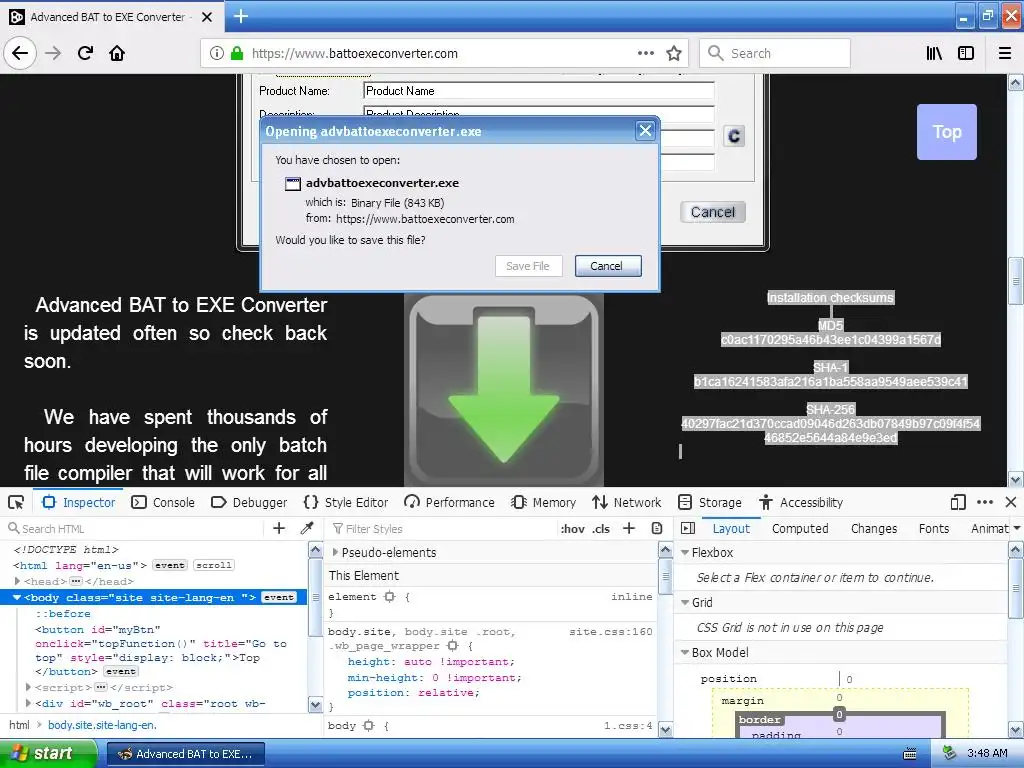Switch to the Console tab

163,502
